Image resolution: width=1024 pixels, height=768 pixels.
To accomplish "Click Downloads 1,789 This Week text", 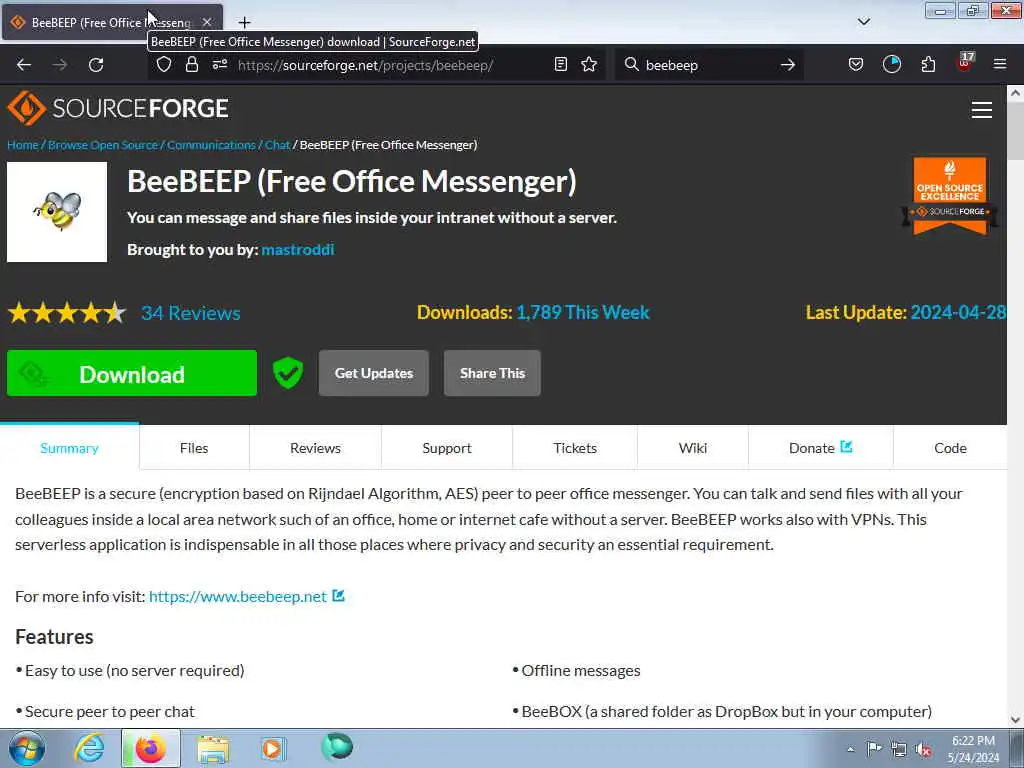I will 533,312.
